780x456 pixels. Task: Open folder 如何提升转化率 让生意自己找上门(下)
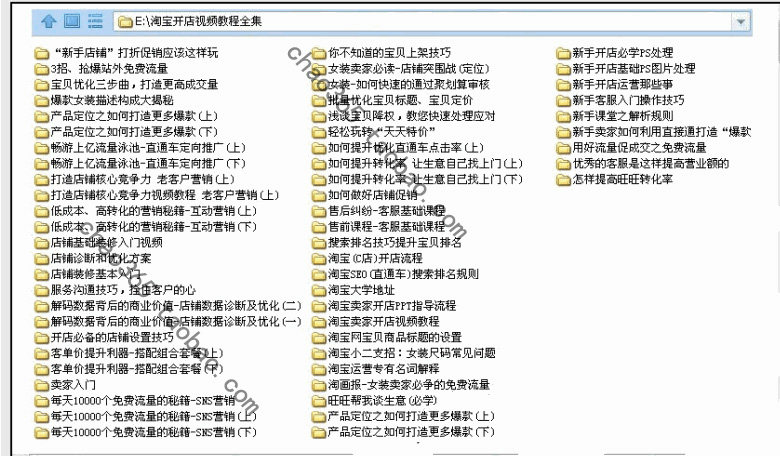pos(418,179)
